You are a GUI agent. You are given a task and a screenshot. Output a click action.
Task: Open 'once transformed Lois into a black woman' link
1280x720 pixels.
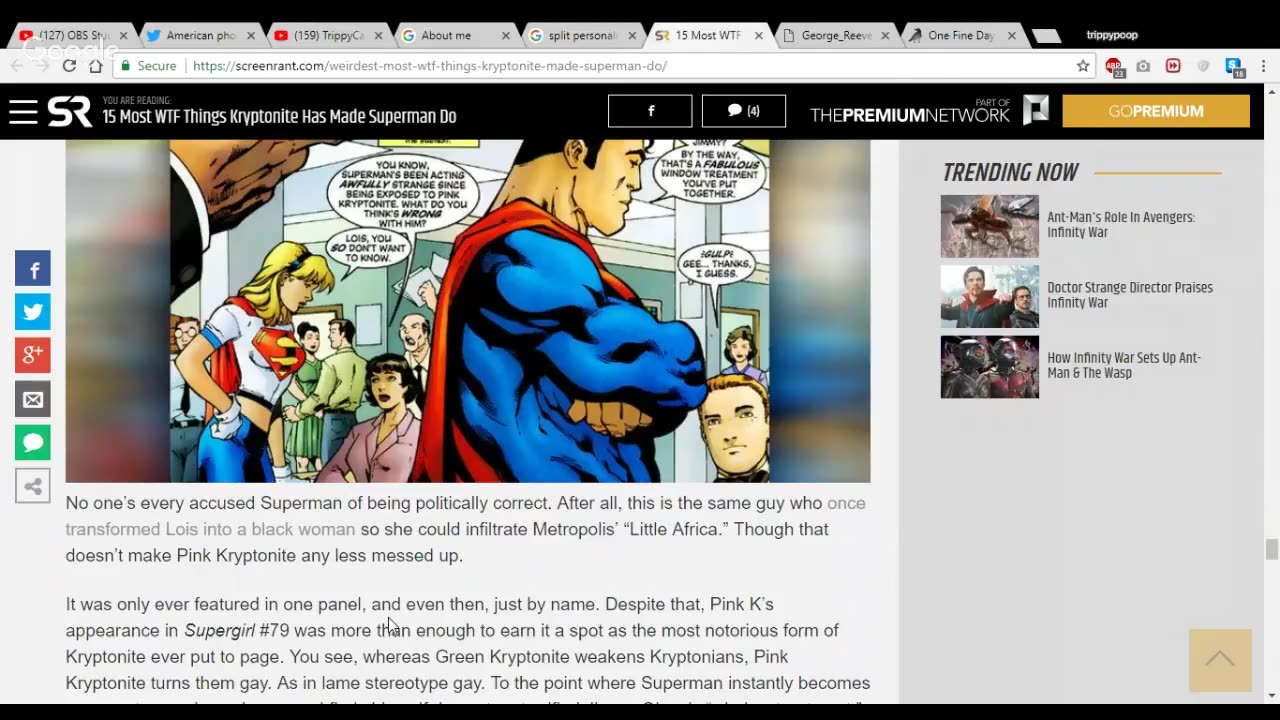click(465, 516)
